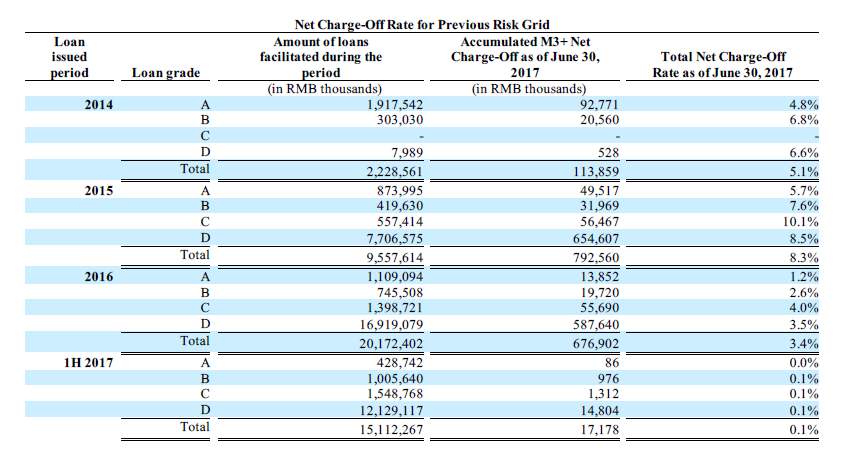Select the 'Loan issued period' column header

coord(70,56)
